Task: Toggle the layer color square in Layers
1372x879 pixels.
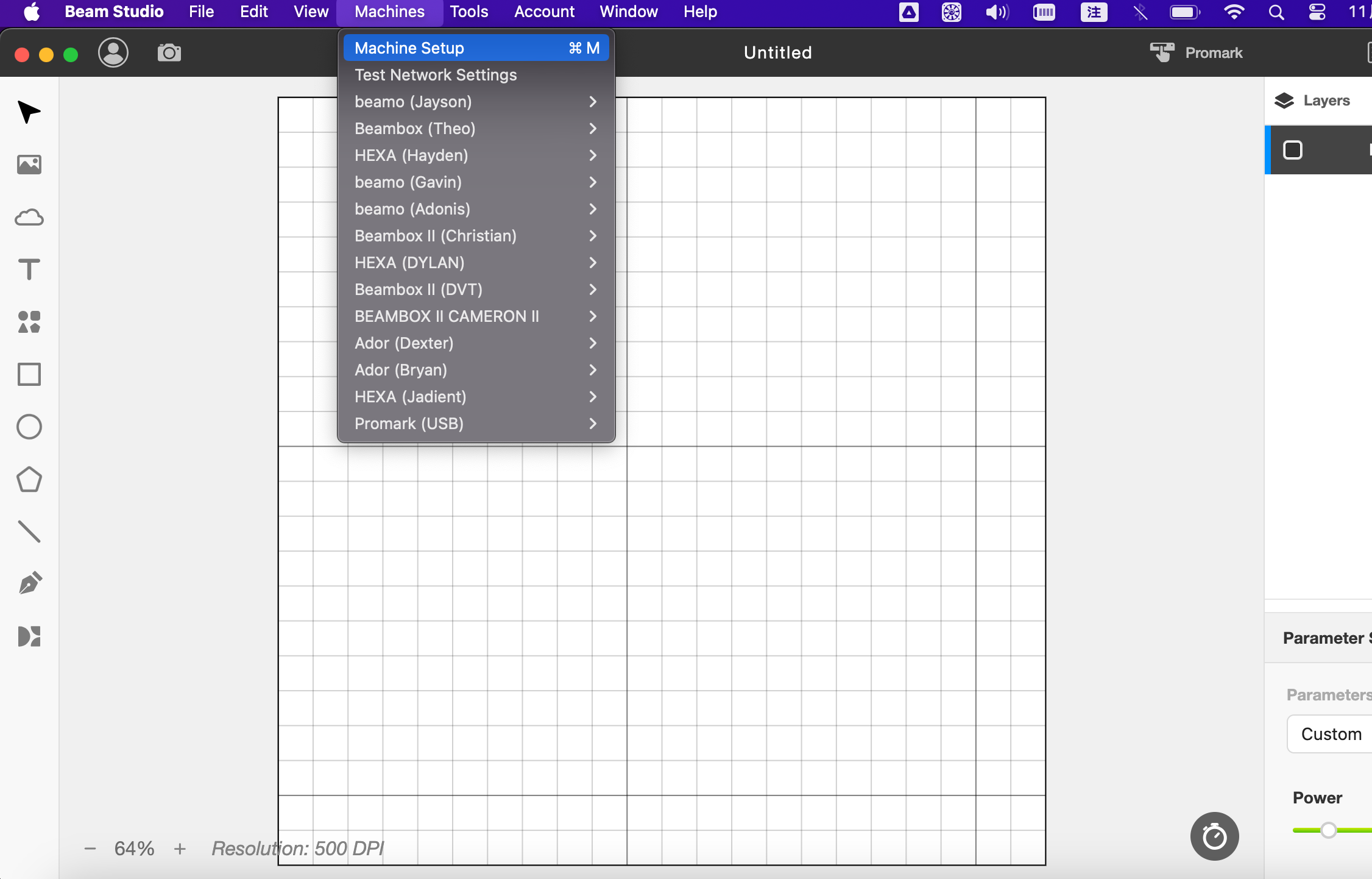Action: pyautogui.click(x=1293, y=150)
